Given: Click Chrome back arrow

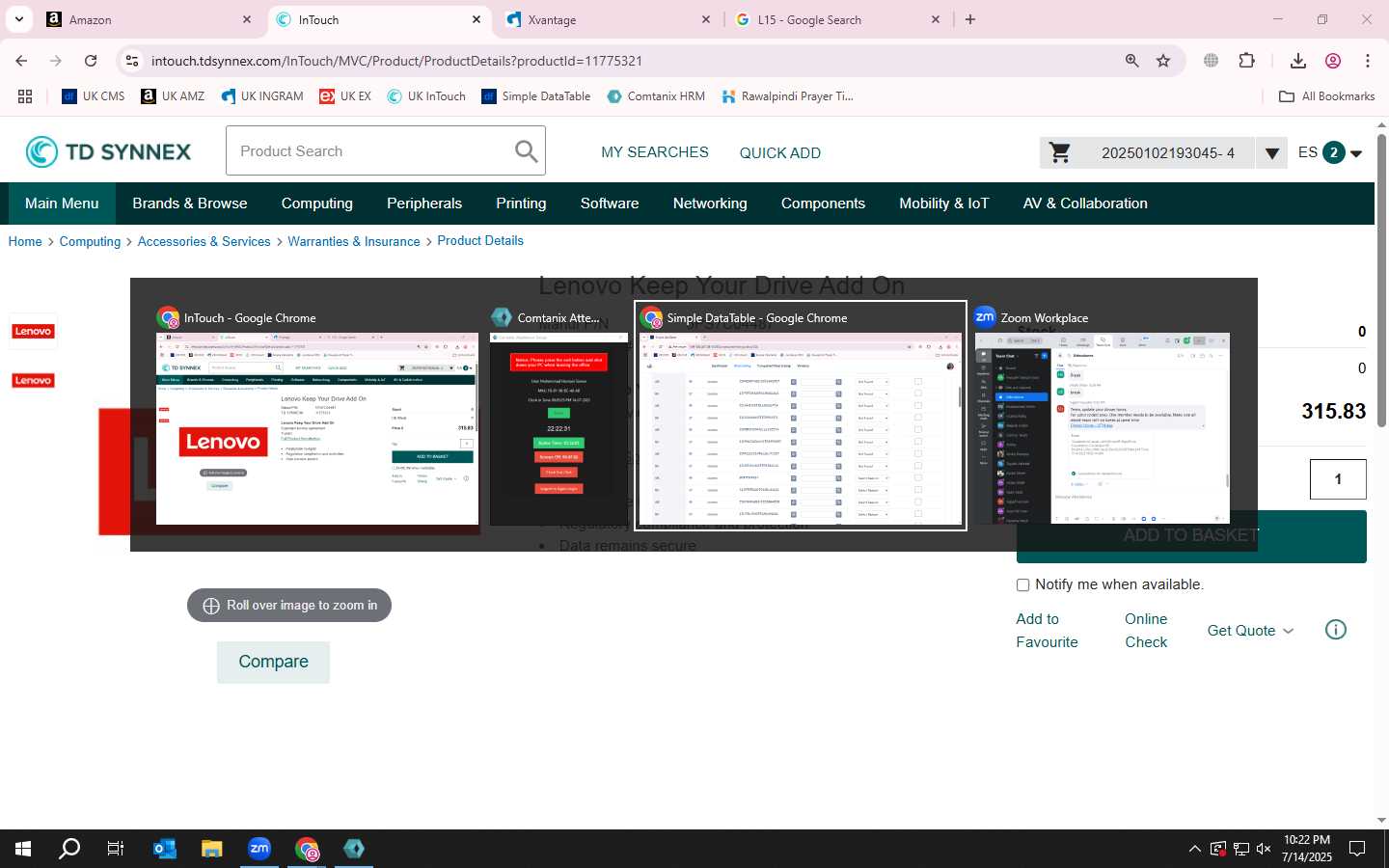Looking at the screenshot, I should tap(21, 61).
